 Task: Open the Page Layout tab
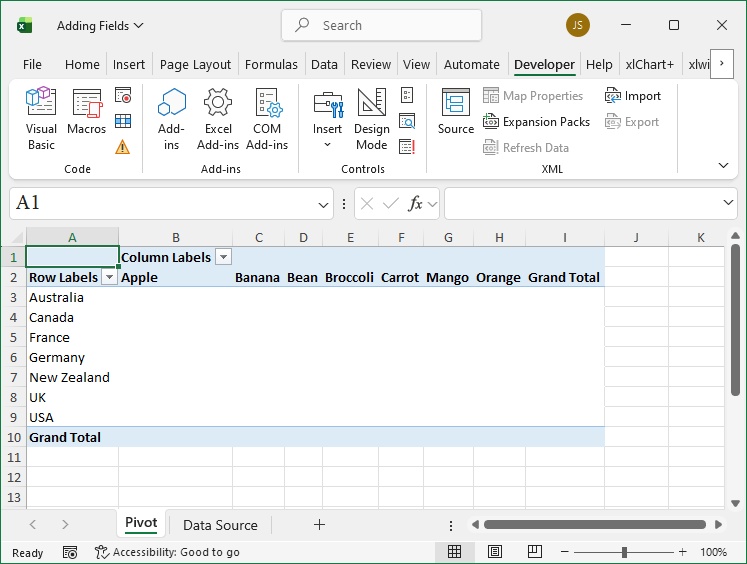pos(195,64)
